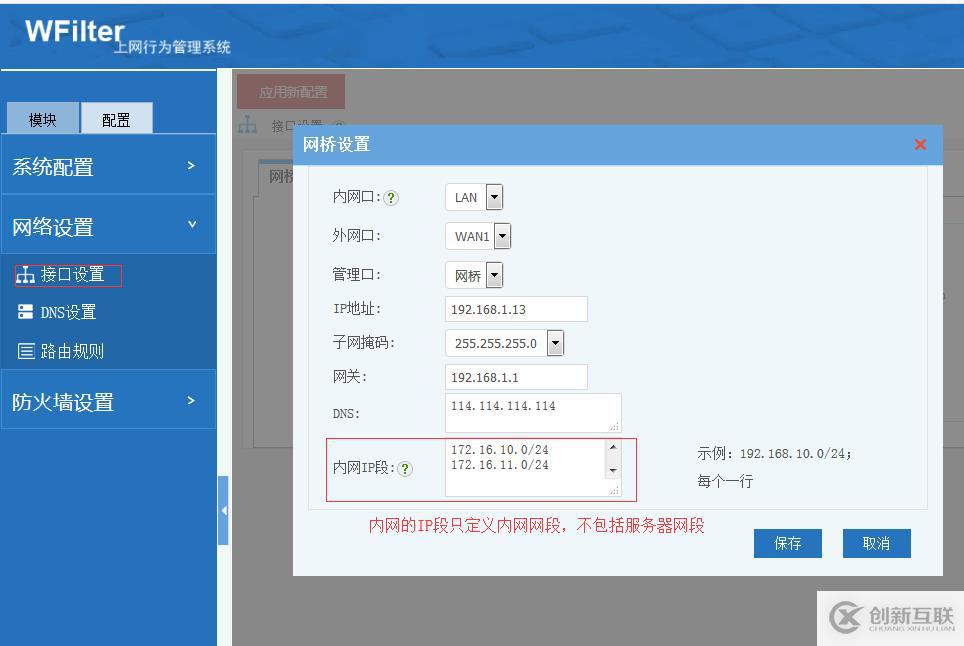This screenshot has height=646, width=964.
Task: Click the 取消 button
Action: pos(876,543)
